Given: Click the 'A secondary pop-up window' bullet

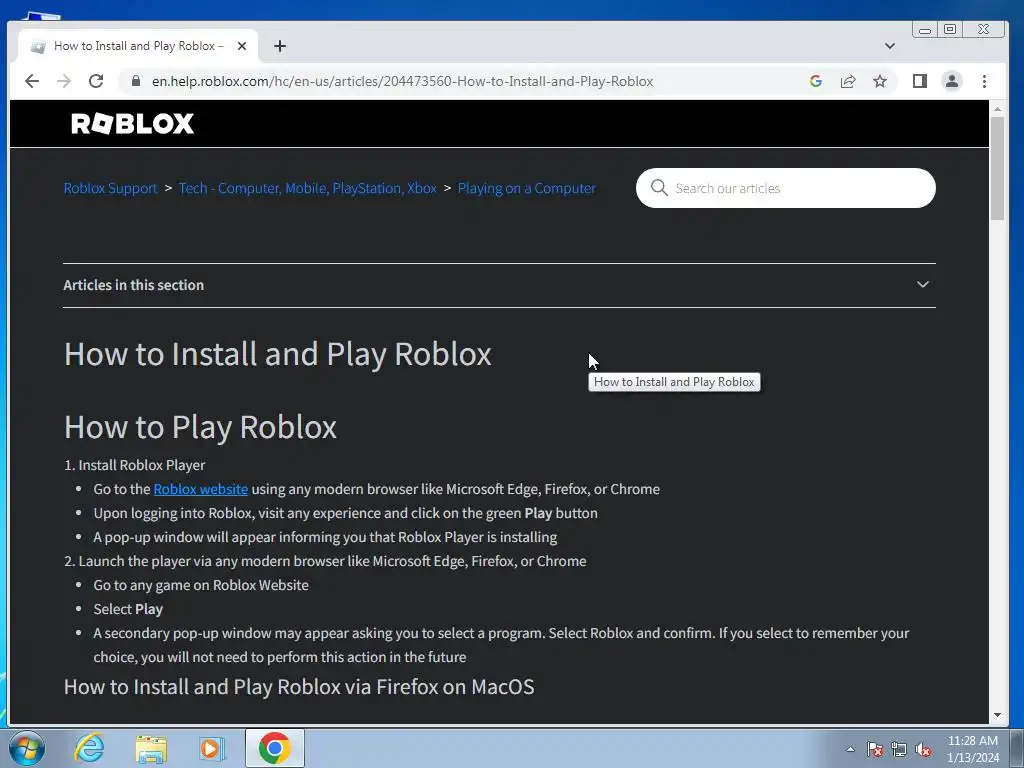Looking at the screenshot, I should point(501,645).
